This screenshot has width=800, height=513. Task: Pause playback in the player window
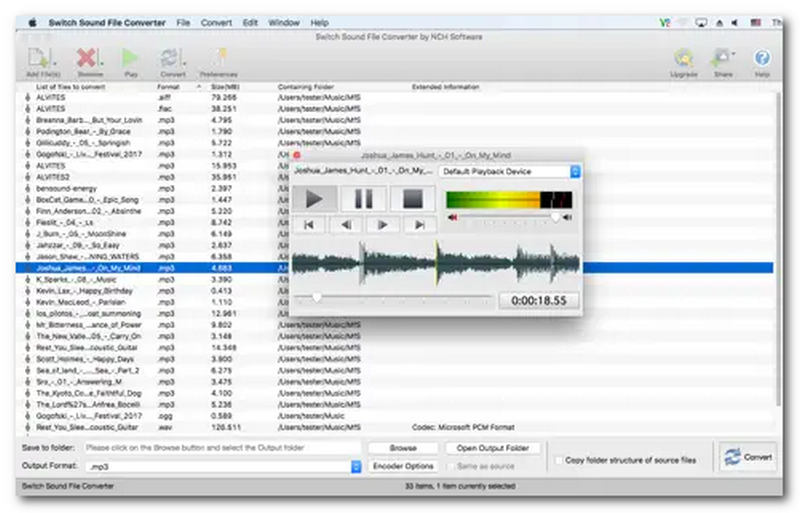pos(364,199)
